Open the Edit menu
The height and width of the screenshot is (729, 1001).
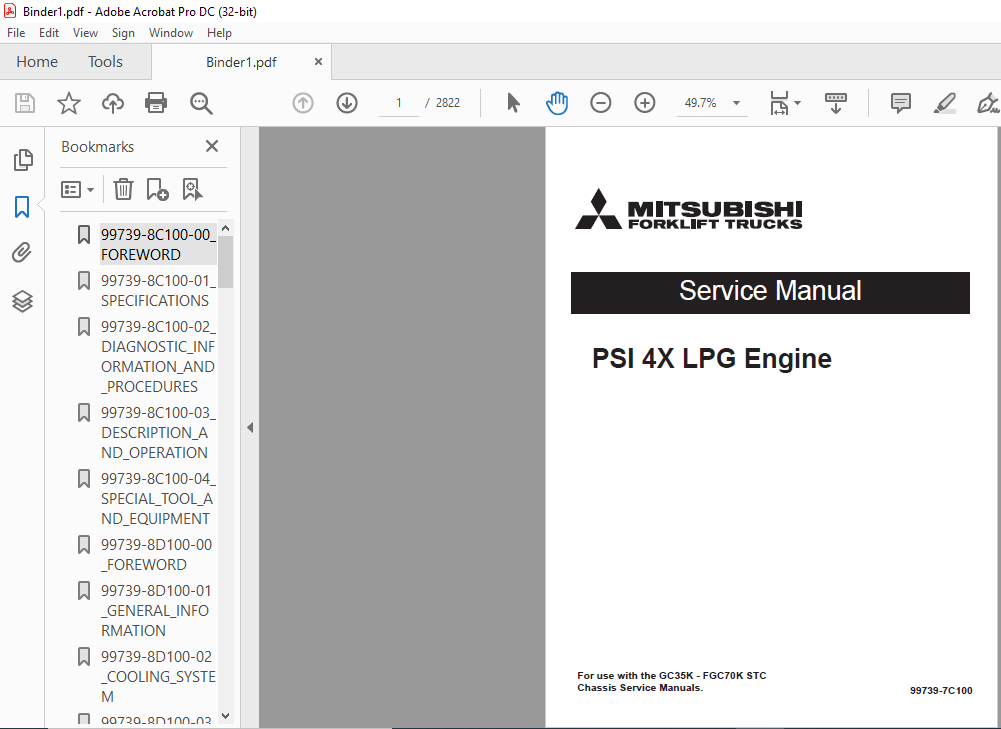pos(49,33)
